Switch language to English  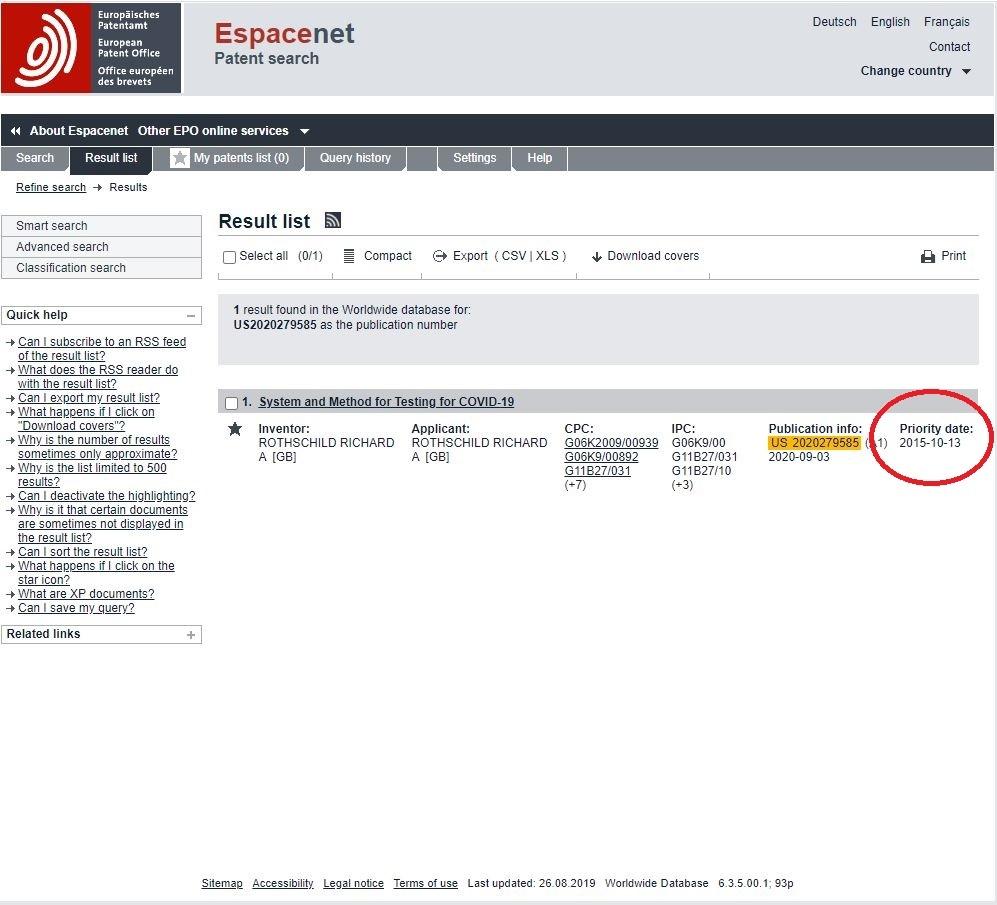point(890,22)
